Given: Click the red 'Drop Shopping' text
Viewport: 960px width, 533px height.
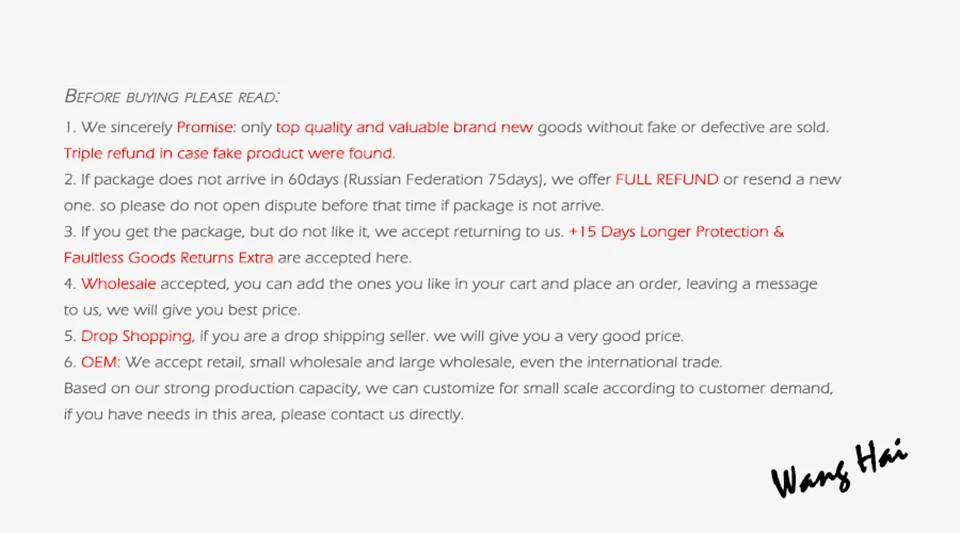Looking at the screenshot, I should [137, 337].
